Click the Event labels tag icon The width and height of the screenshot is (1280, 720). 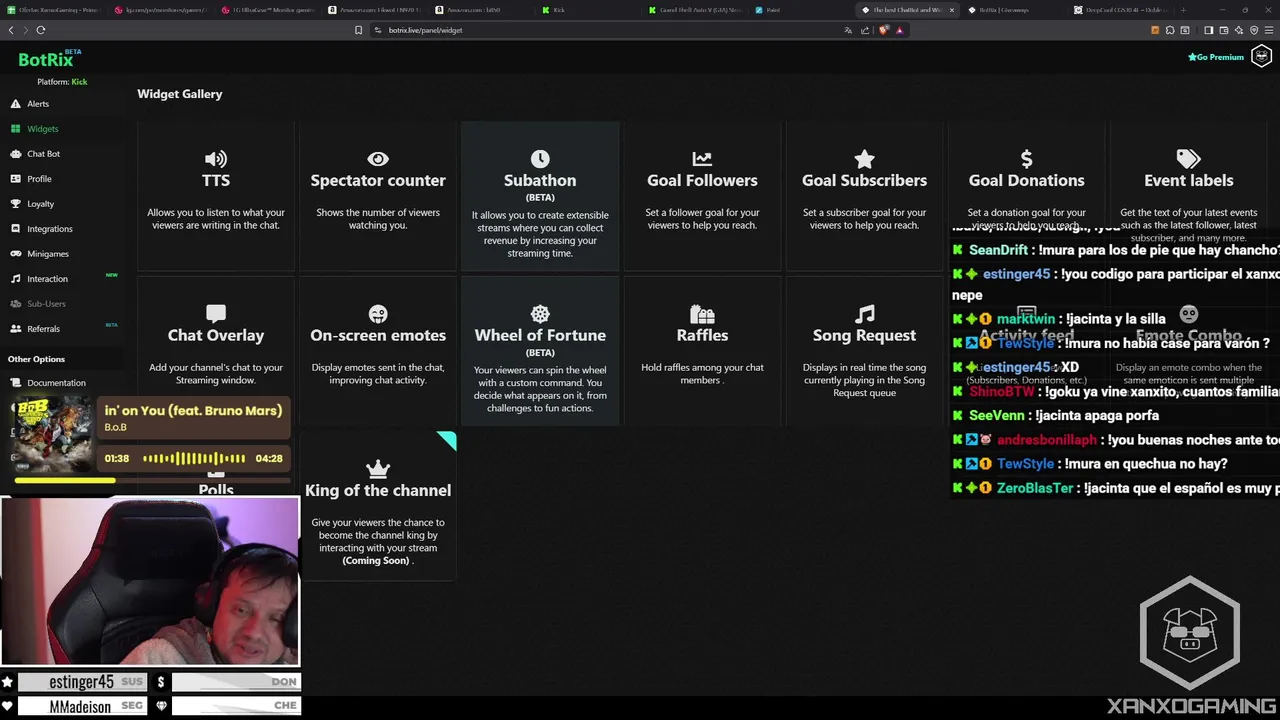pyautogui.click(x=1188, y=159)
